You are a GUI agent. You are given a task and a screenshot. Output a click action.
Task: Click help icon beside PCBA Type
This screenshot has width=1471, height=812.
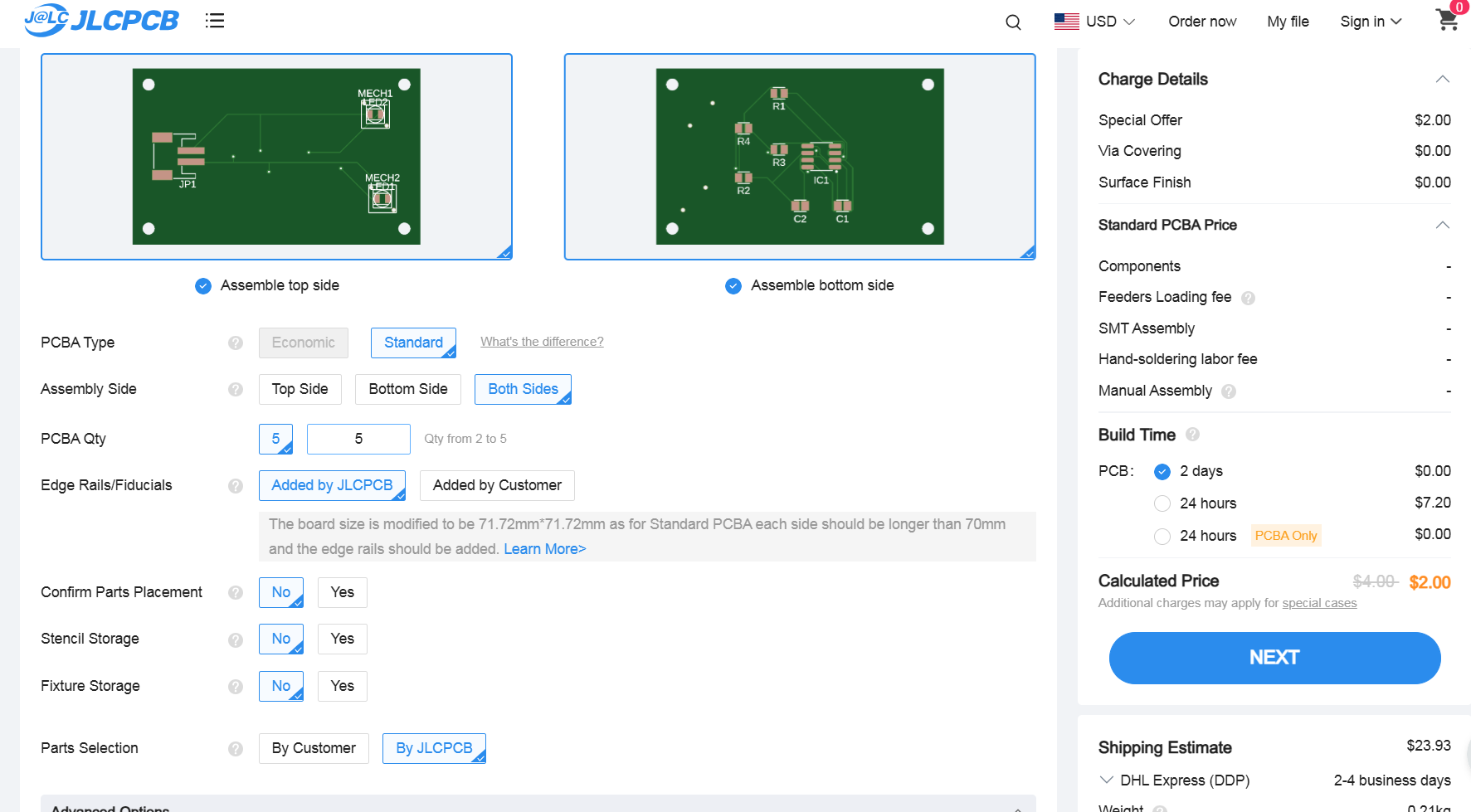point(236,343)
